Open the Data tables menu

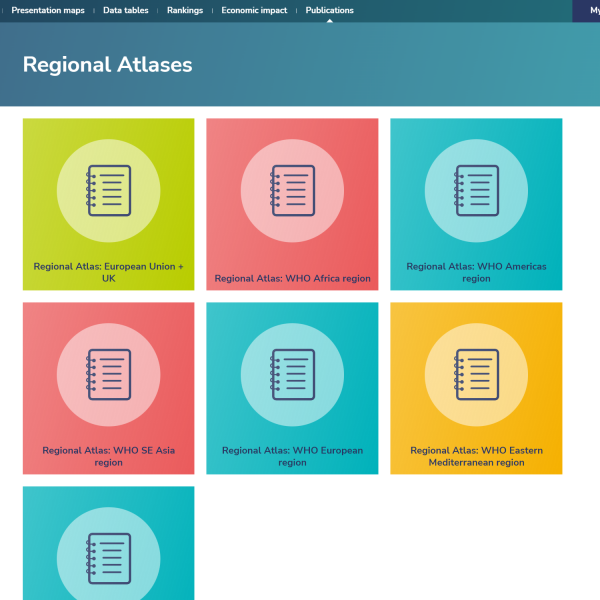(x=126, y=10)
